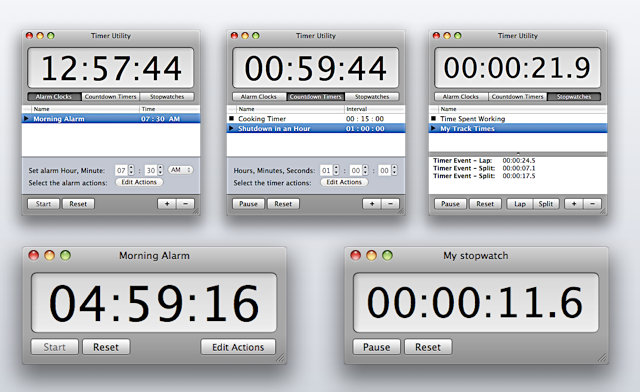Click Edit Actions in countdown timer window
The image size is (640, 392).
point(344,182)
